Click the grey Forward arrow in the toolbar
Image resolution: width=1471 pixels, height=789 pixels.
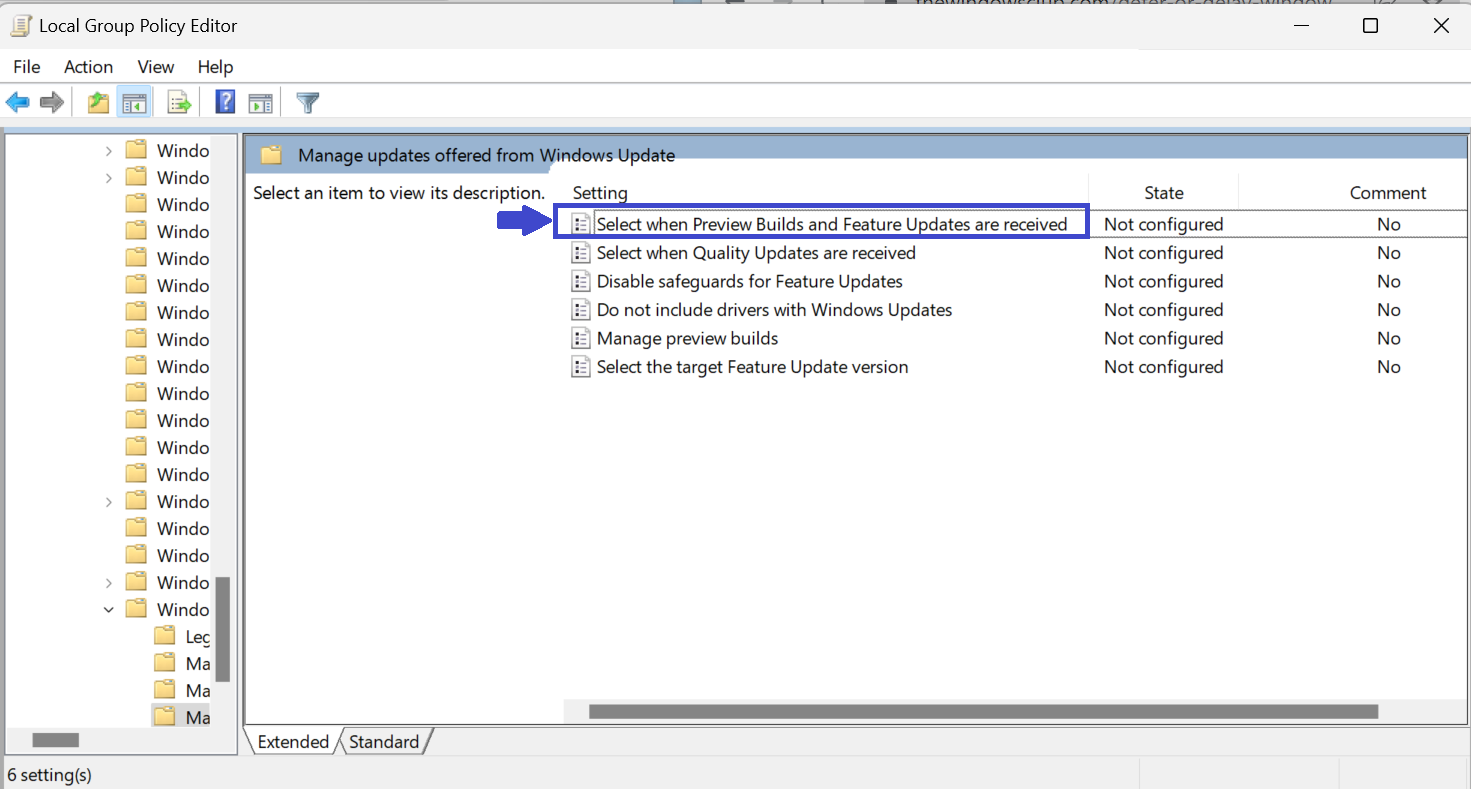coord(52,102)
